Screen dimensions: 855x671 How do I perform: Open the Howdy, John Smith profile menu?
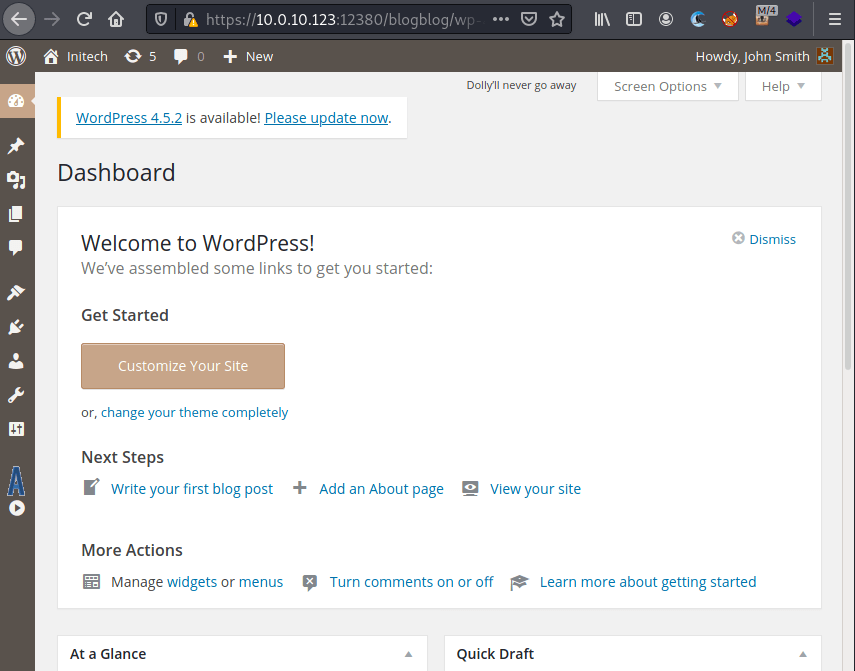pyautogui.click(x=764, y=56)
